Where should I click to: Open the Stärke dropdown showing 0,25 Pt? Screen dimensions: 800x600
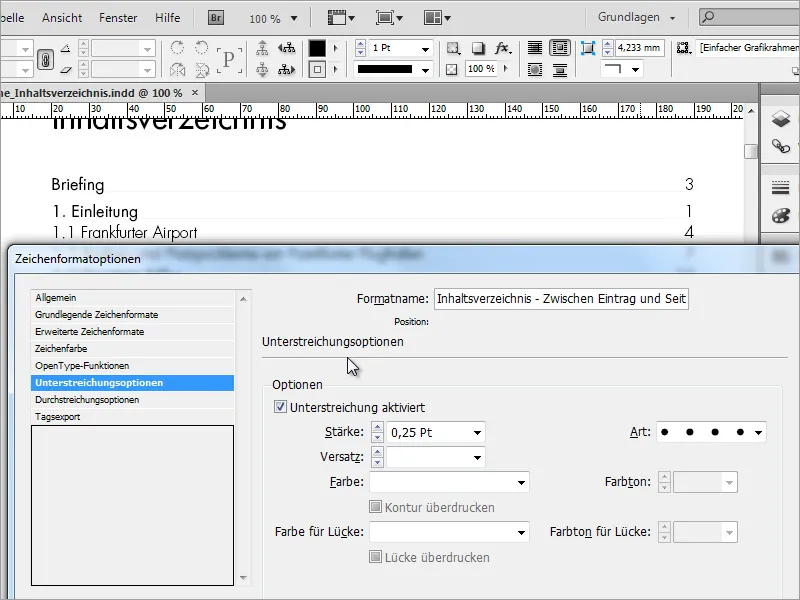pyautogui.click(x=477, y=433)
